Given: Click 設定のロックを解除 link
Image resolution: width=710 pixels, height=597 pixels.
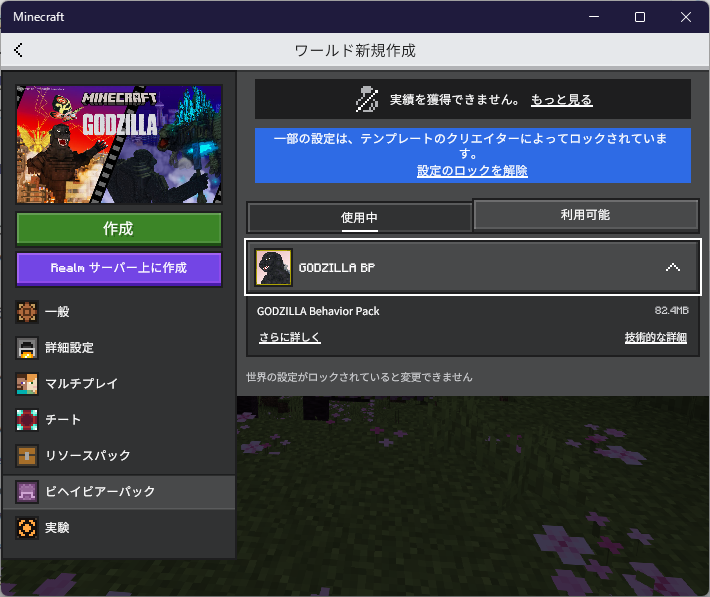Looking at the screenshot, I should [472, 171].
